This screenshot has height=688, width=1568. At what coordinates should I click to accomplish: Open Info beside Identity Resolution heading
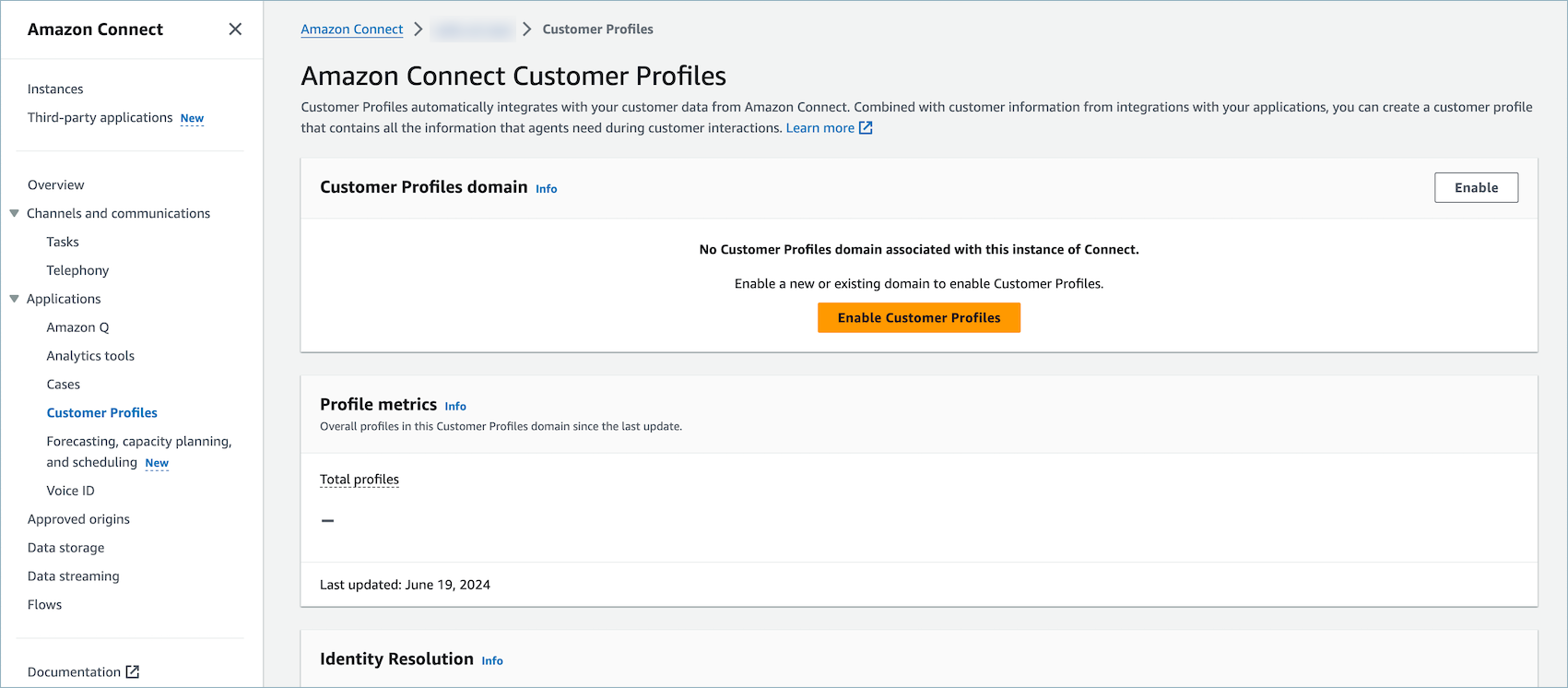[x=492, y=661]
